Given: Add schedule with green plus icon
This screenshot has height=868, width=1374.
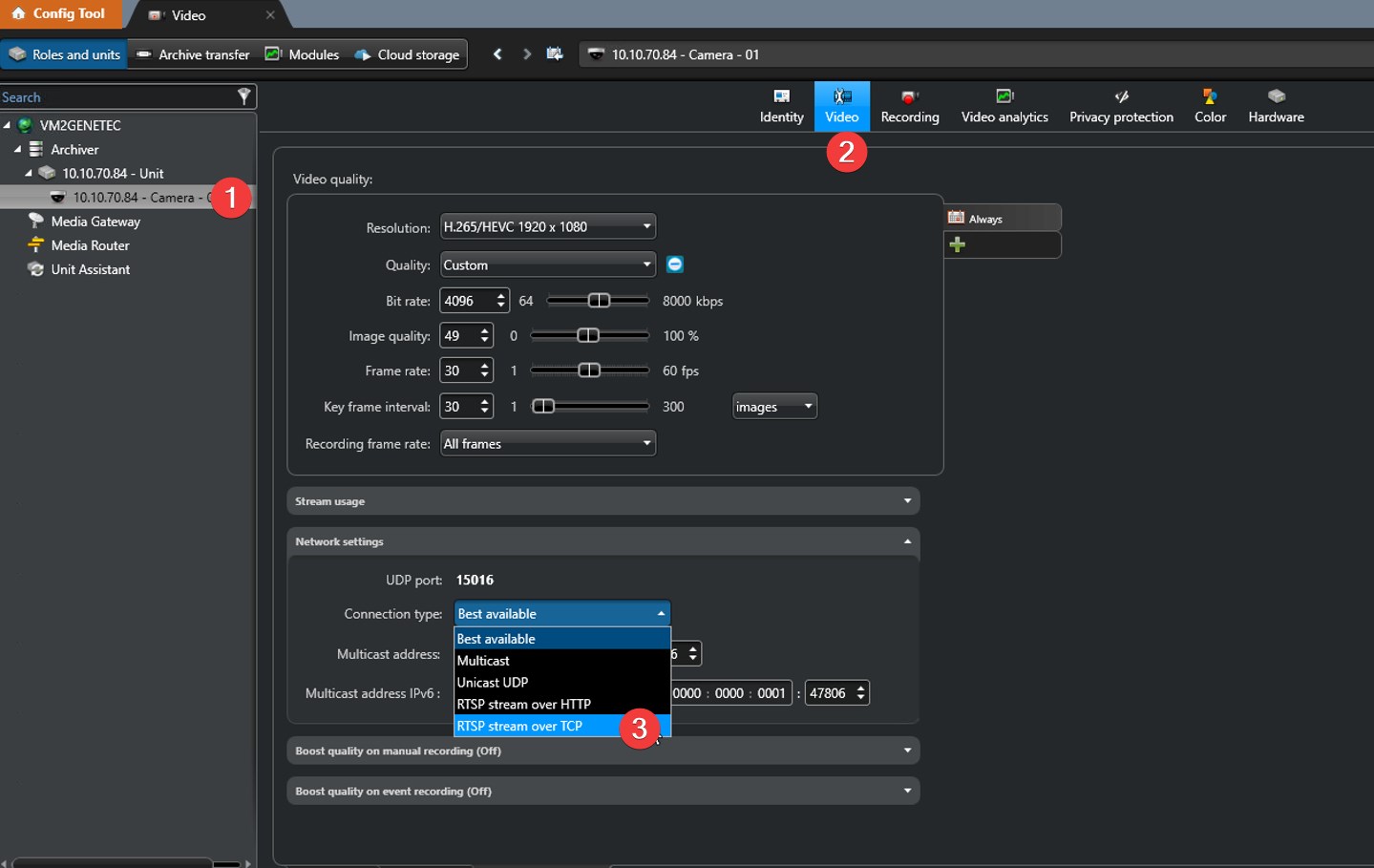Looking at the screenshot, I should tap(957, 244).
